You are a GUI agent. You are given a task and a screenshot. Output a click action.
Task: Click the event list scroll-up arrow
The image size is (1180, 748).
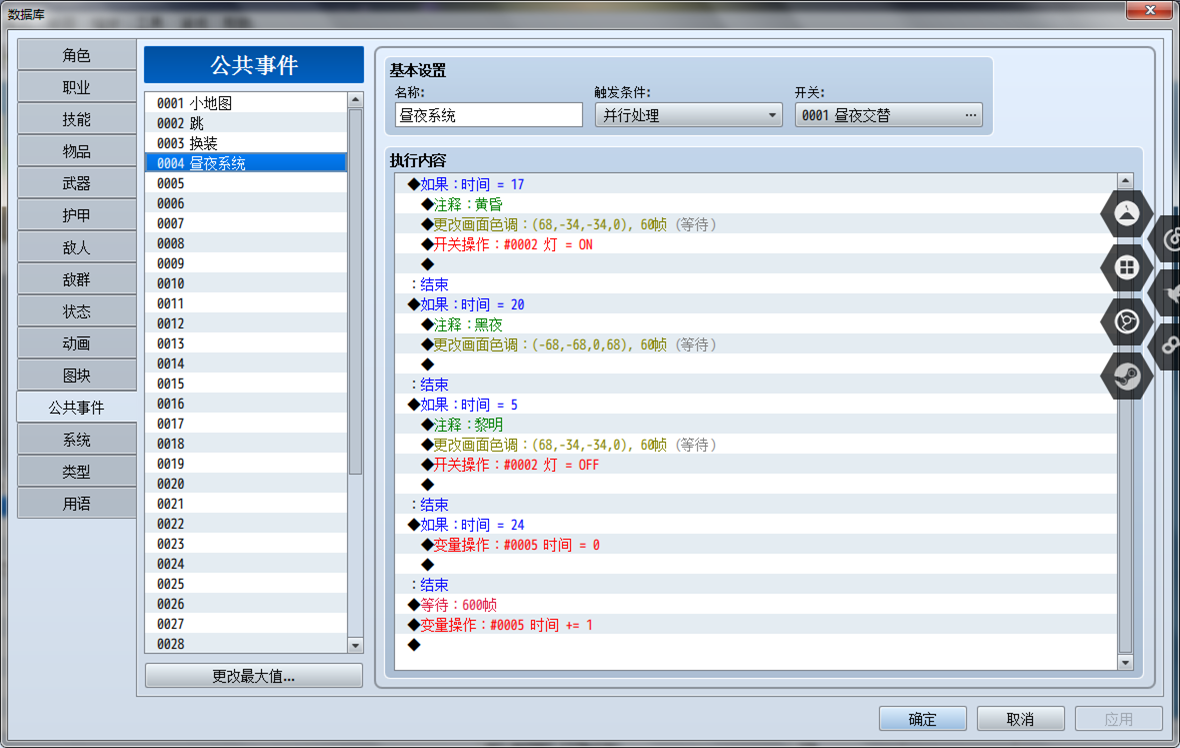click(355, 100)
